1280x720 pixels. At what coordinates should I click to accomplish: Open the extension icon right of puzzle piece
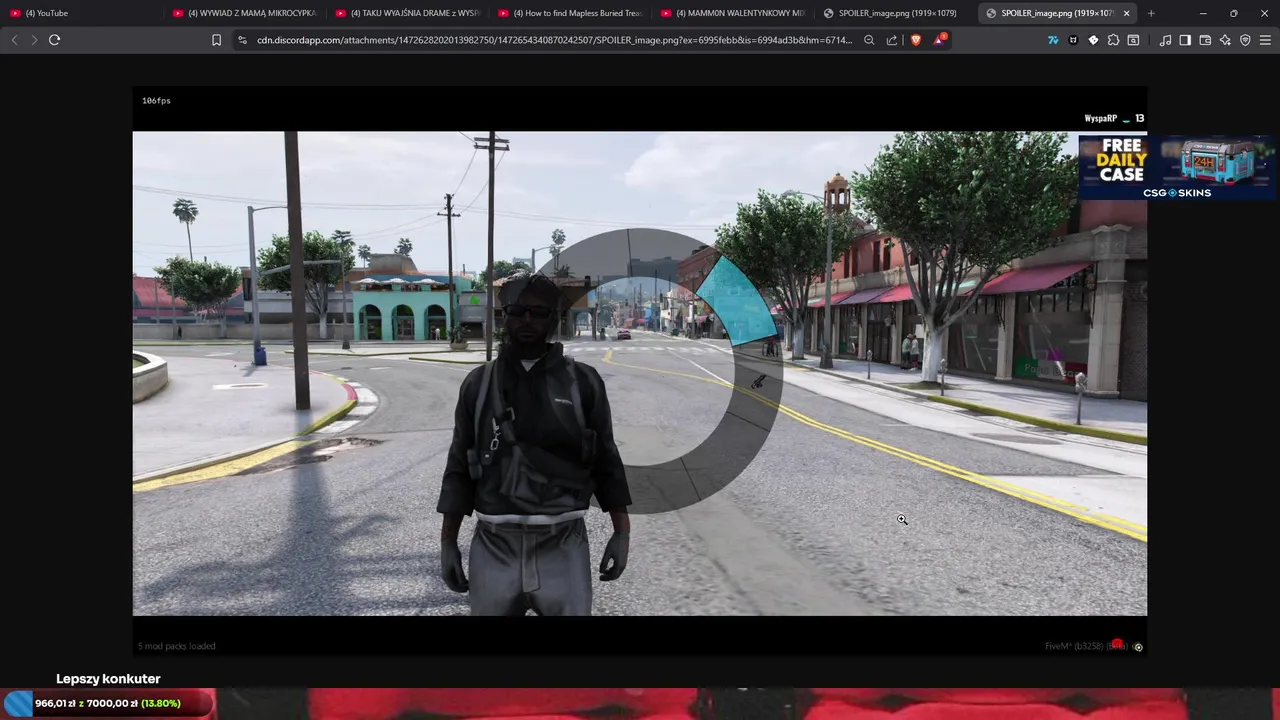(1133, 40)
